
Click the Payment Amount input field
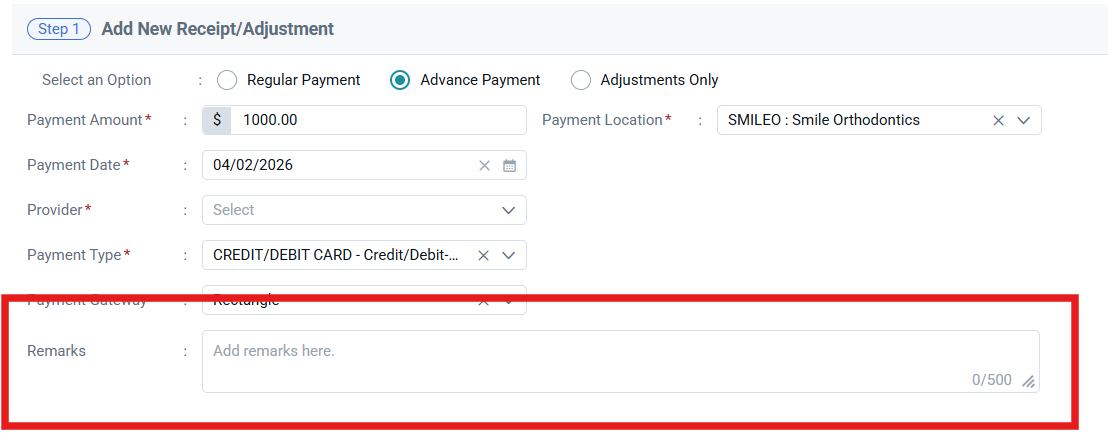coord(379,120)
